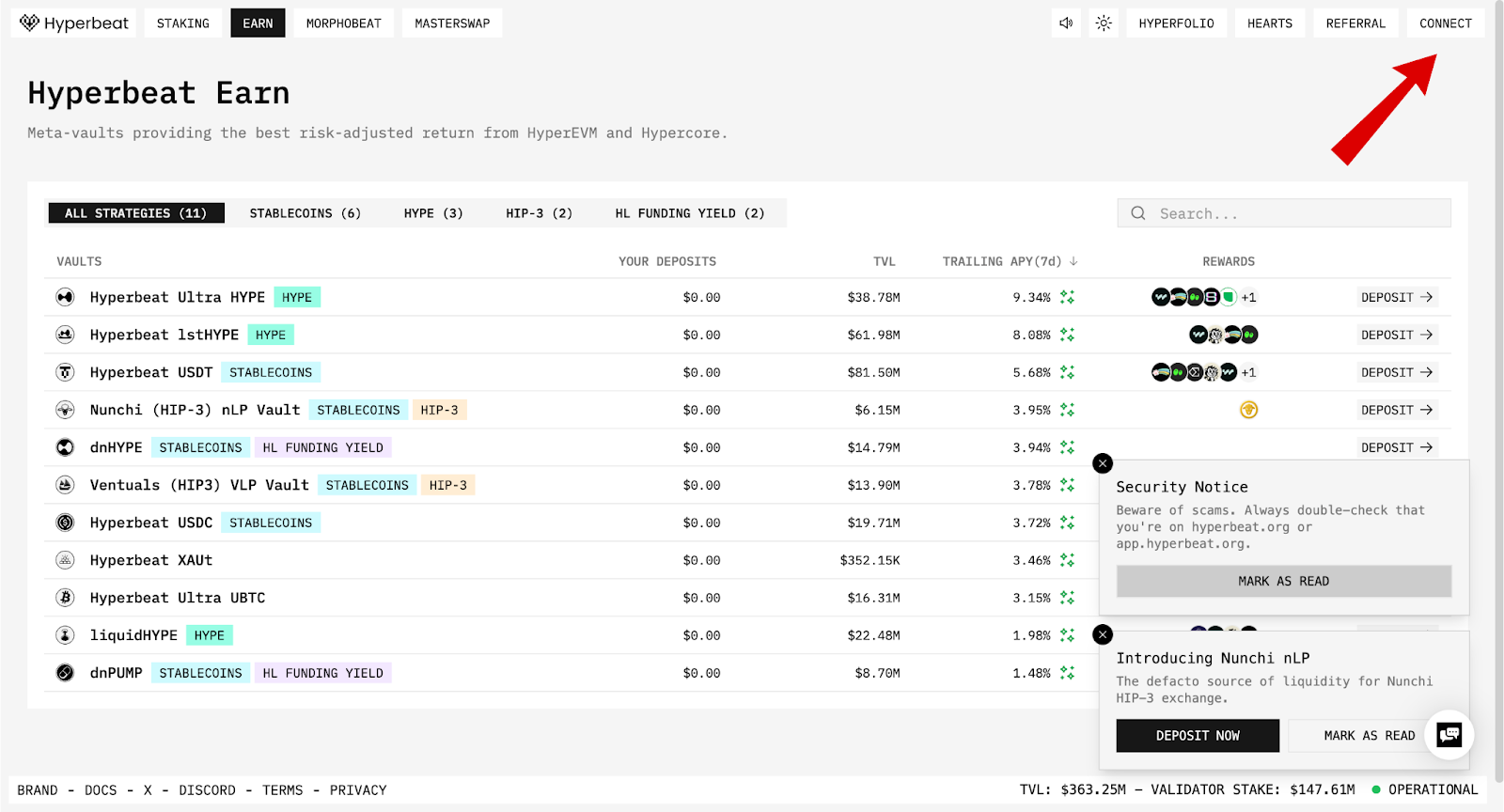Go to Morphobeat
Image resolution: width=1504 pixels, height=812 pixels.
tap(344, 23)
